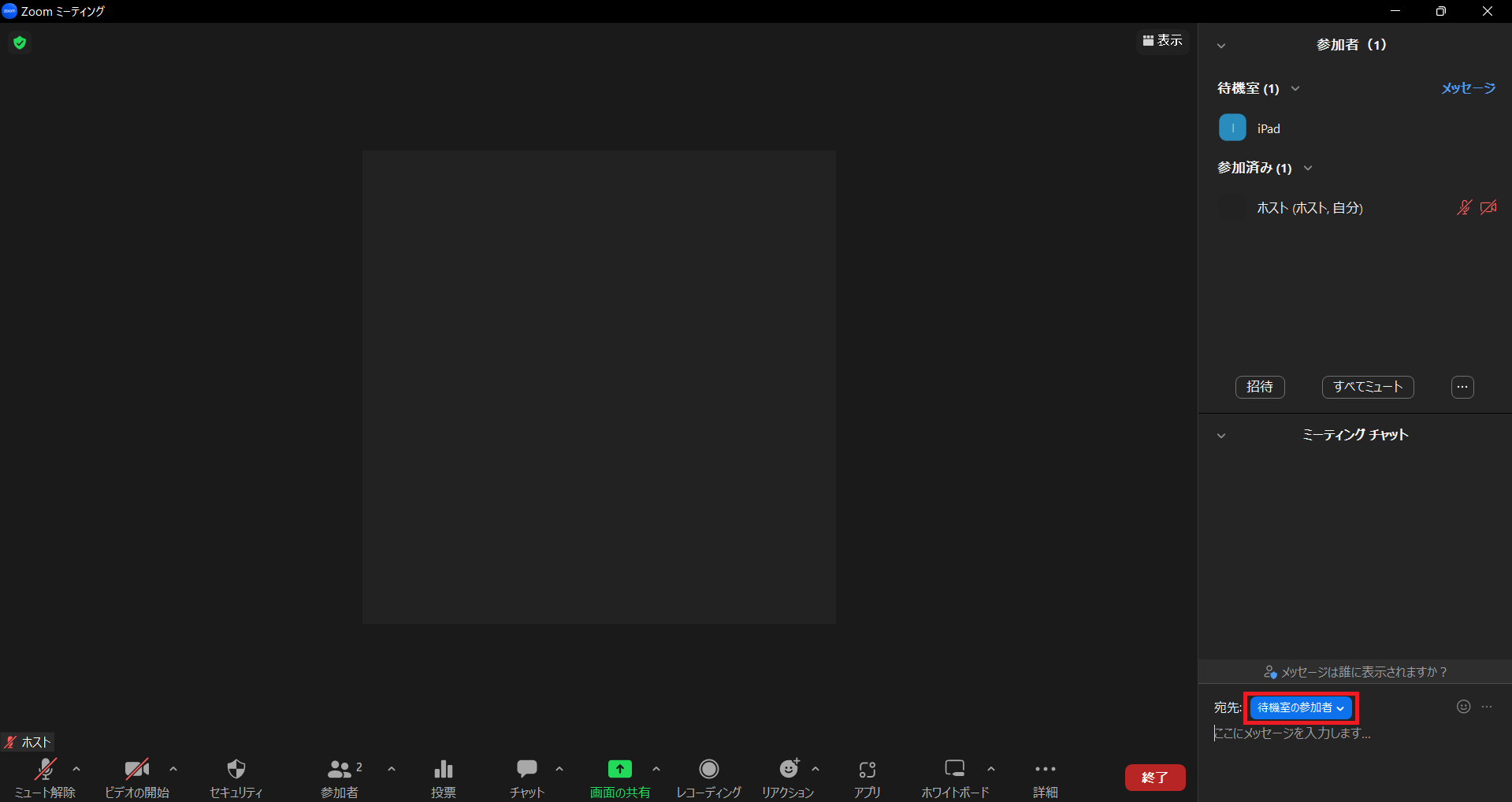Screen dimensions: 1512x802
Task: Open the More (詳細) toolbar menu
Action: click(x=1045, y=769)
